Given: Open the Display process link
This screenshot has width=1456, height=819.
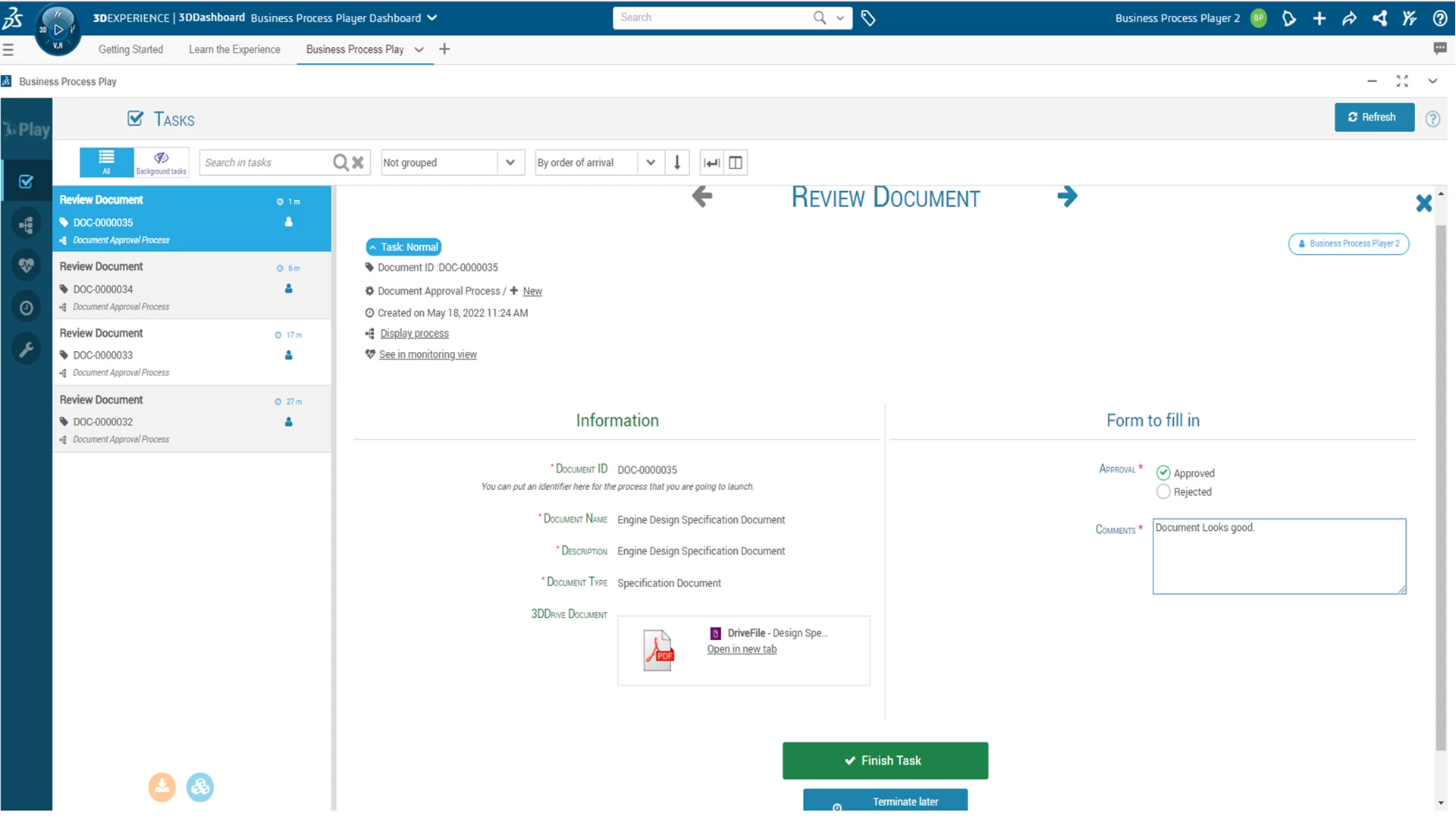Looking at the screenshot, I should click(x=414, y=333).
